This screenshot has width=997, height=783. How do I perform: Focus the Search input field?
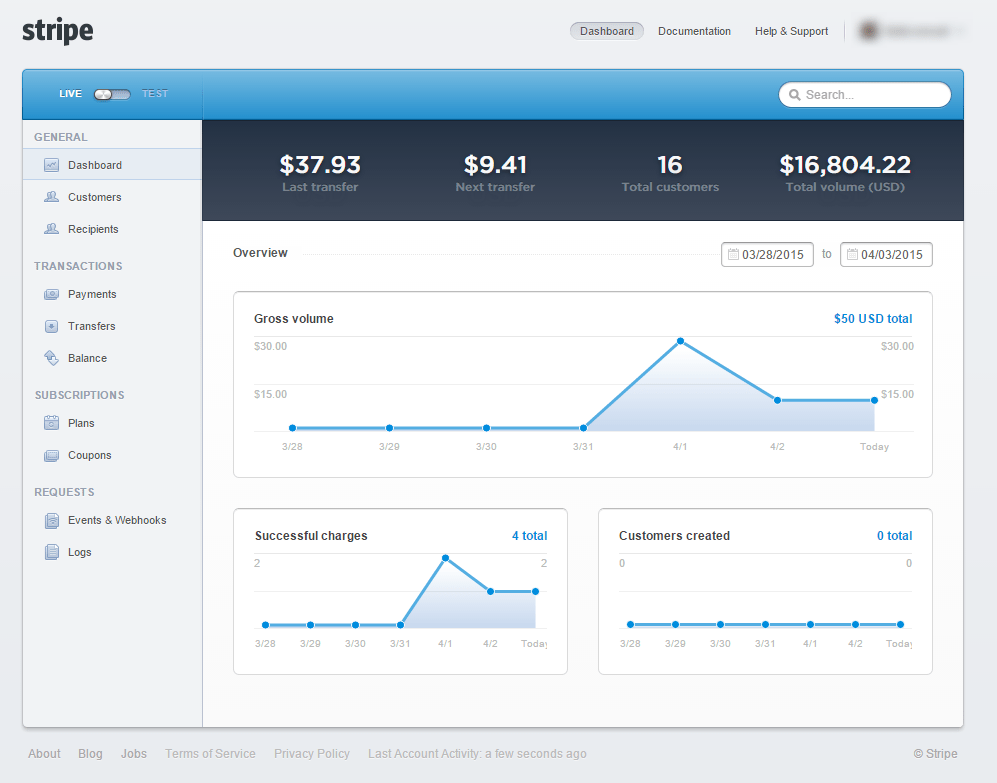(x=865, y=95)
